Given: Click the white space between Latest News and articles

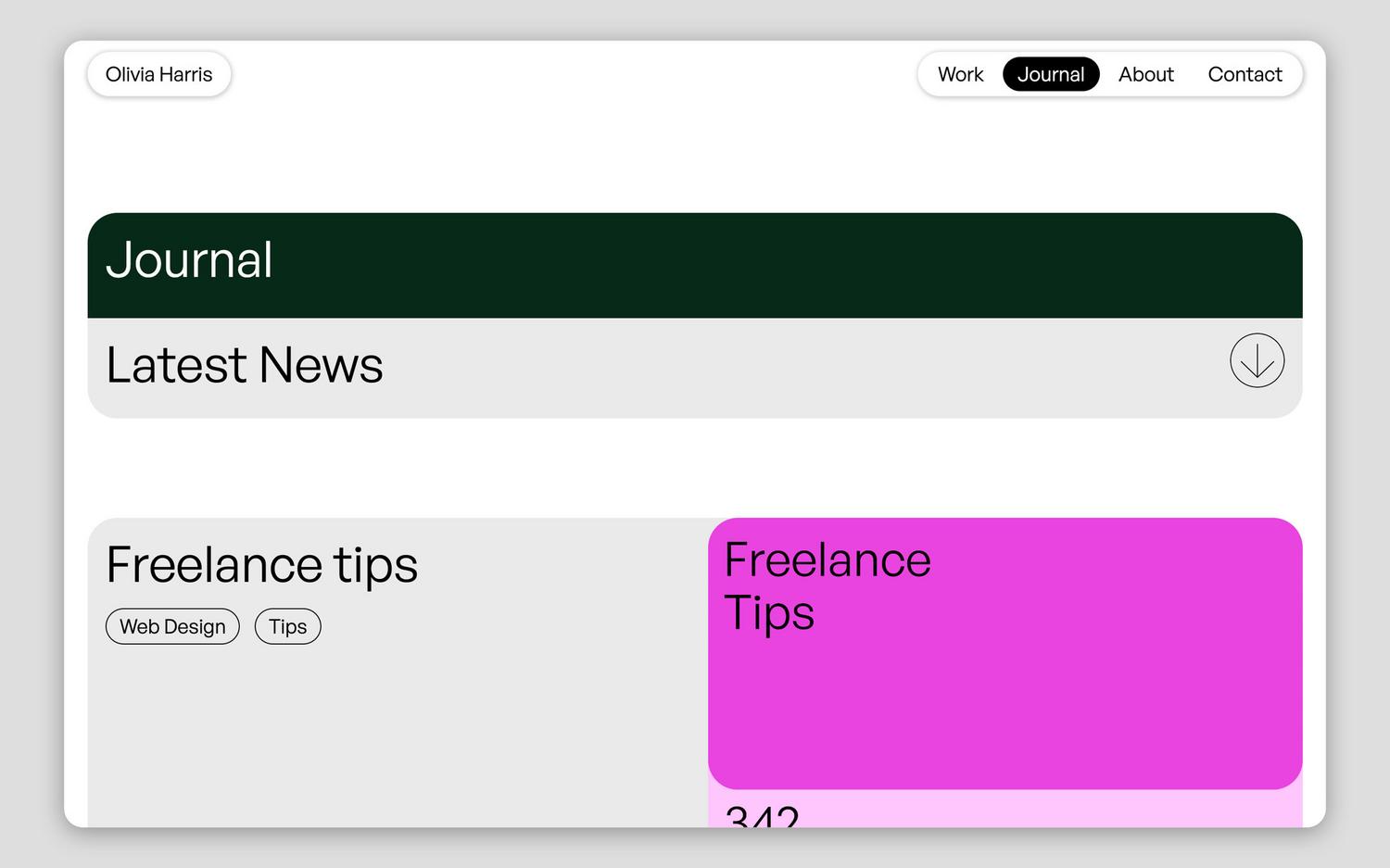Looking at the screenshot, I should tap(695, 468).
